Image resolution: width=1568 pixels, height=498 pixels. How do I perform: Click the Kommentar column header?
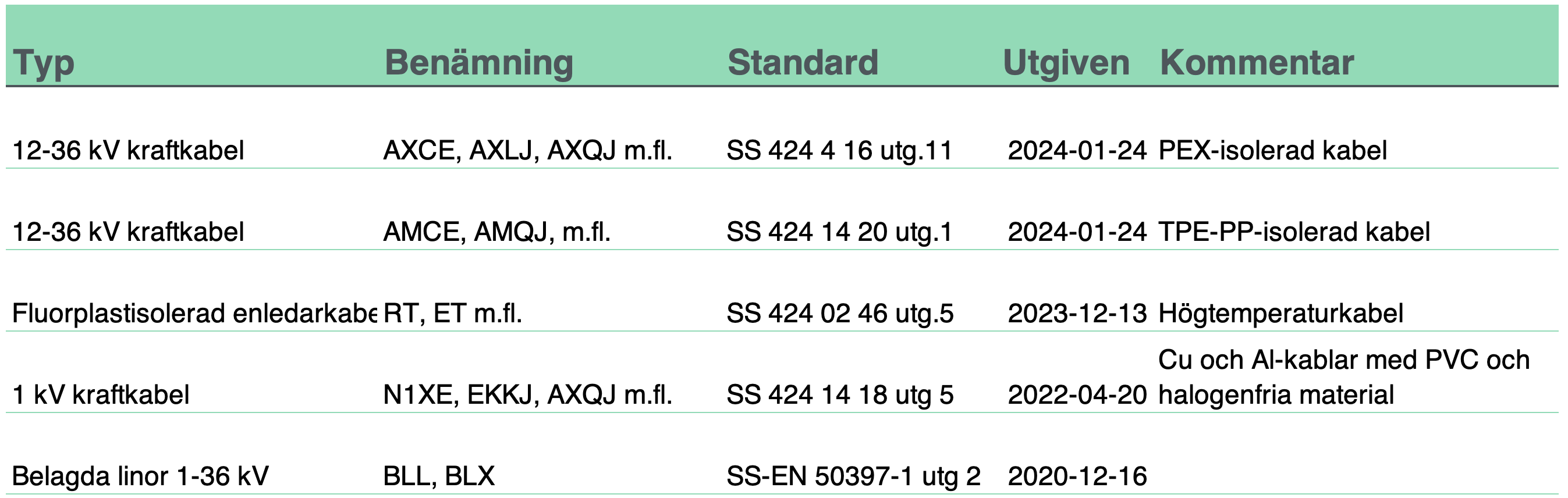pyautogui.click(x=1256, y=63)
